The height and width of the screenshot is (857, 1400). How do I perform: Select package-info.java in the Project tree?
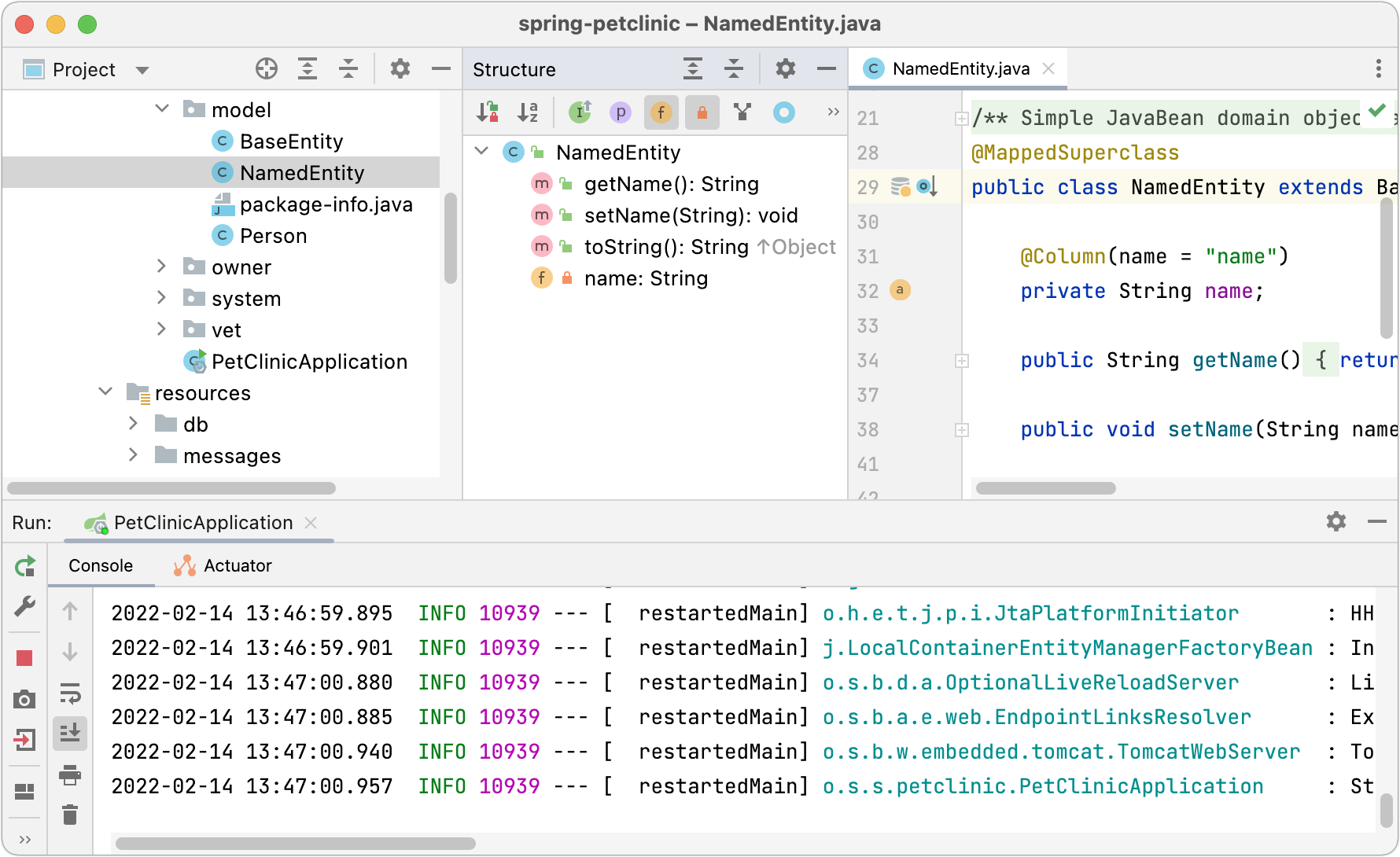312,204
